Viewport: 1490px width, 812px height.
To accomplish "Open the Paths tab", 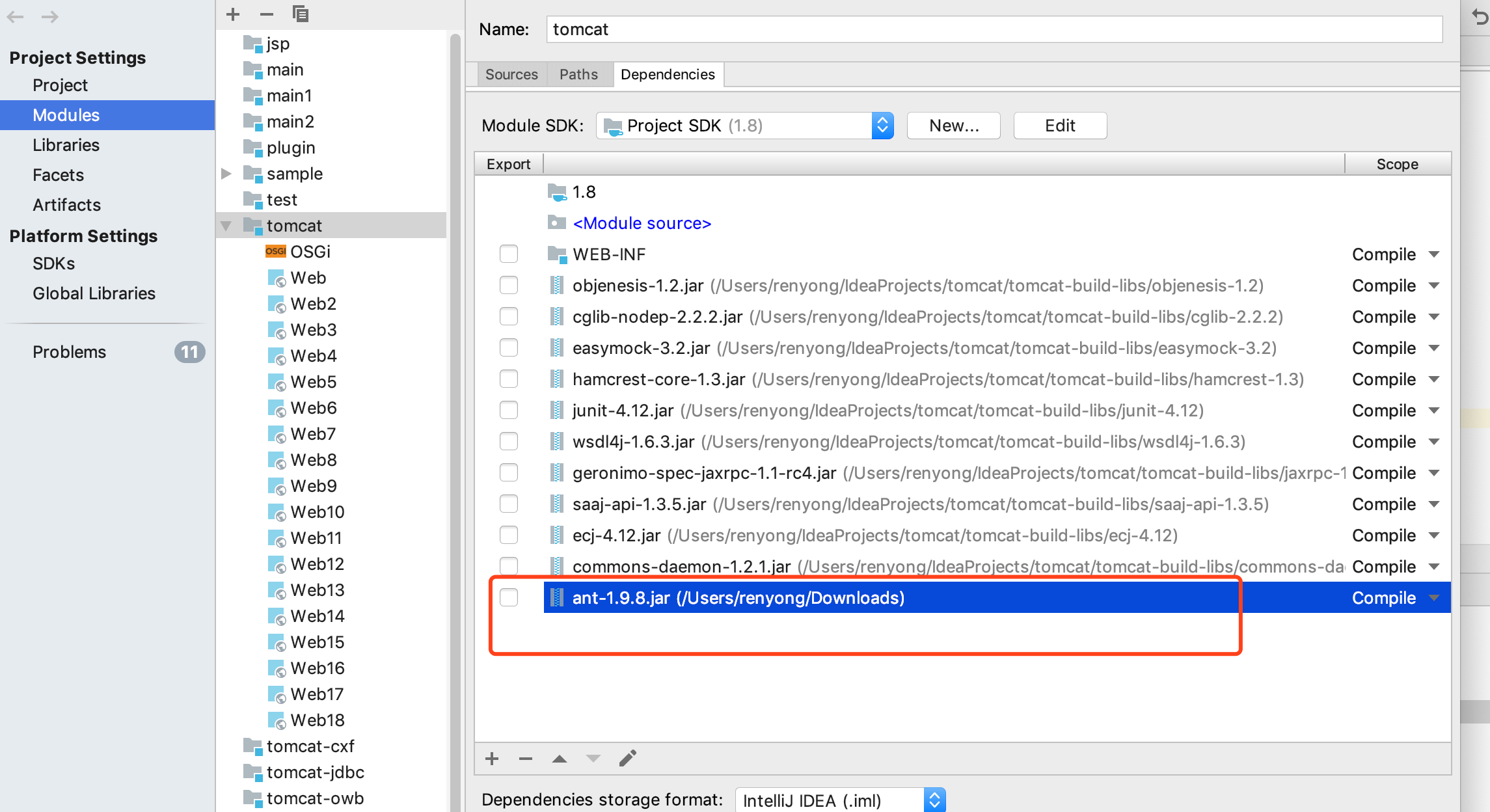I will point(578,74).
